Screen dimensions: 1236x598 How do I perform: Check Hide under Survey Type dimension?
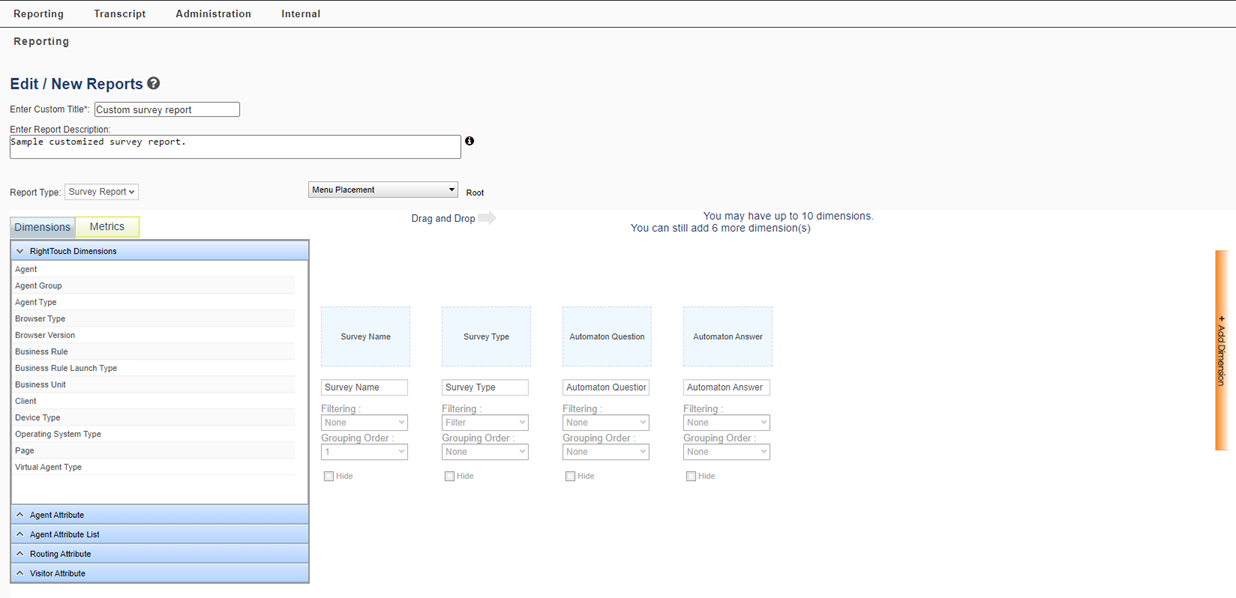coord(450,477)
